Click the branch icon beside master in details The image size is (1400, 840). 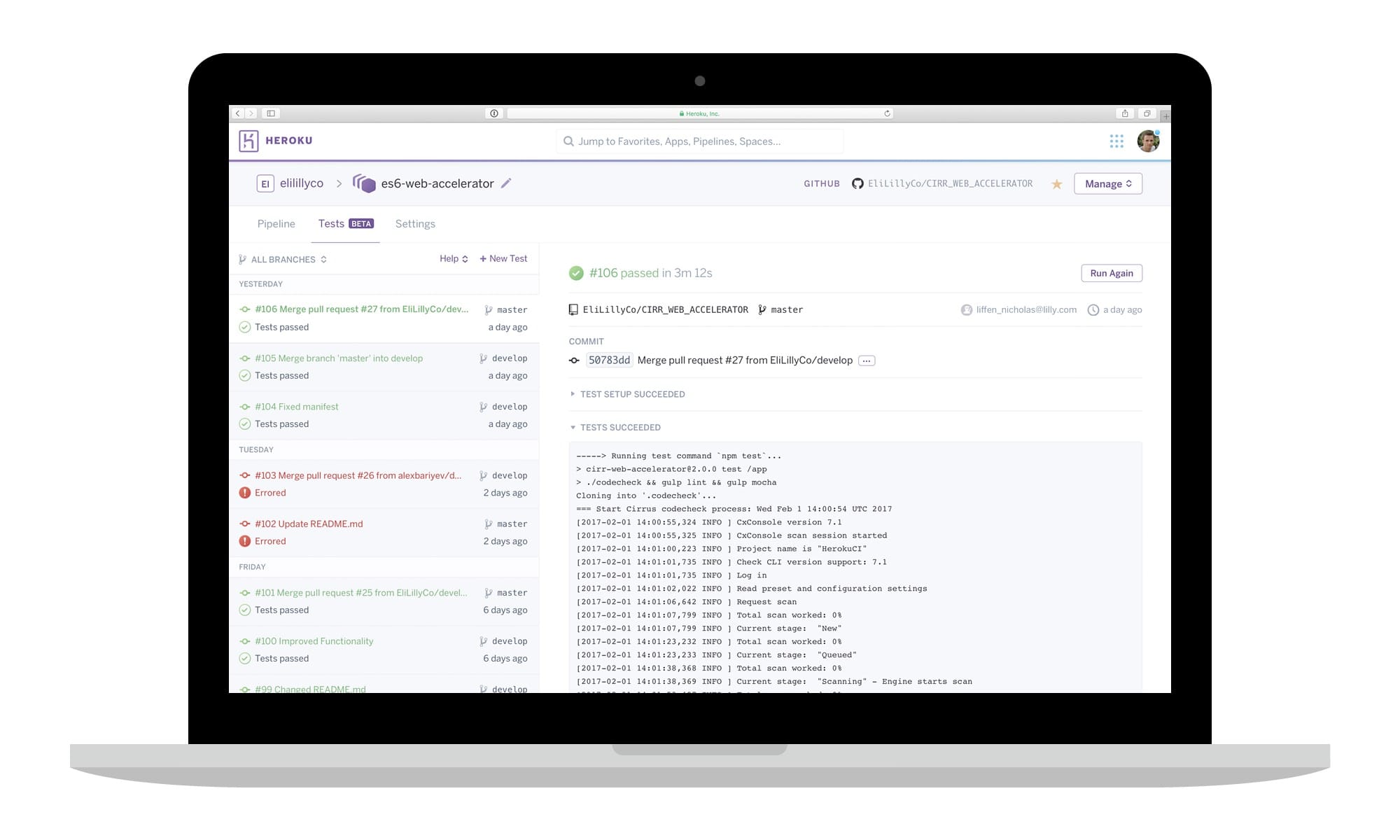(x=762, y=309)
